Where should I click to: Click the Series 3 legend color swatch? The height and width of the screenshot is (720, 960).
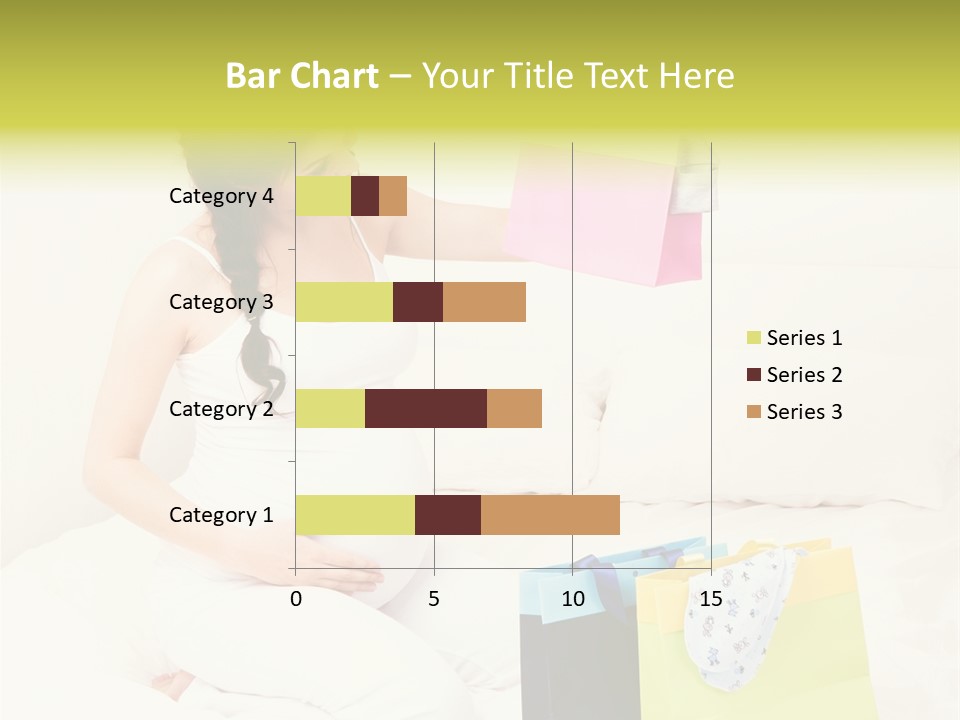pos(753,412)
